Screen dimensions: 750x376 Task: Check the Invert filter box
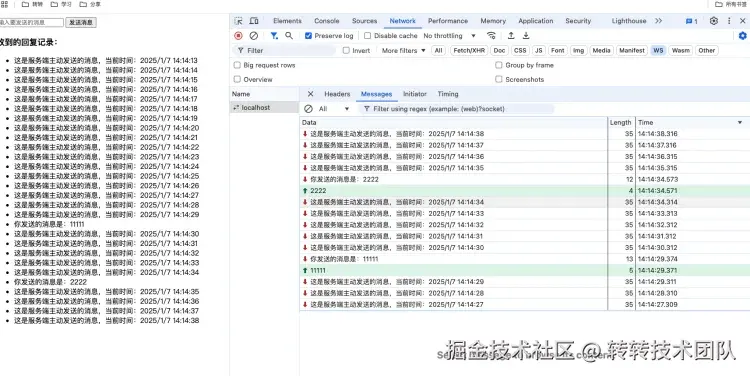click(346, 51)
